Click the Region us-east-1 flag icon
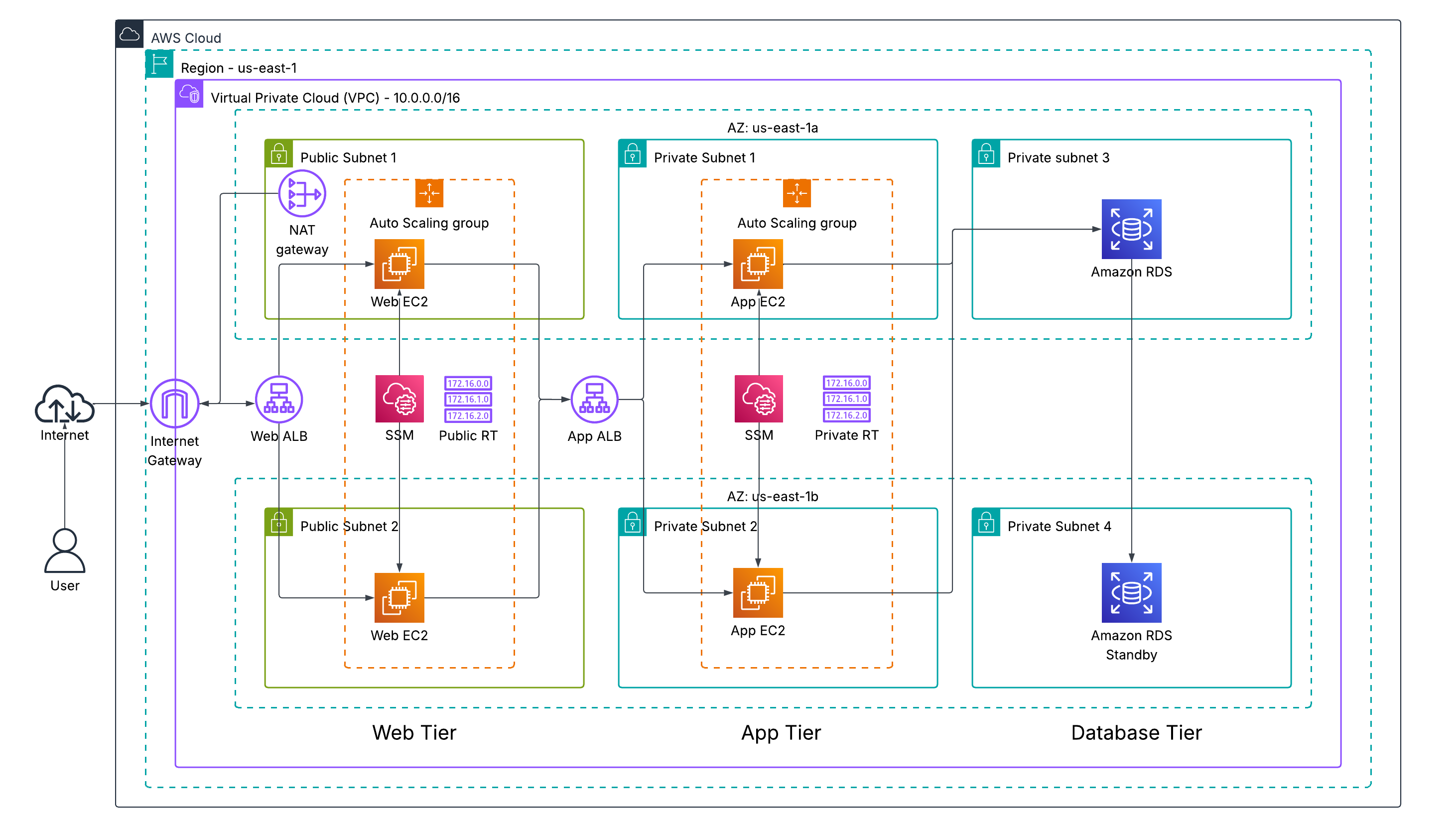This screenshot has width=1456, height=827. coord(159,64)
